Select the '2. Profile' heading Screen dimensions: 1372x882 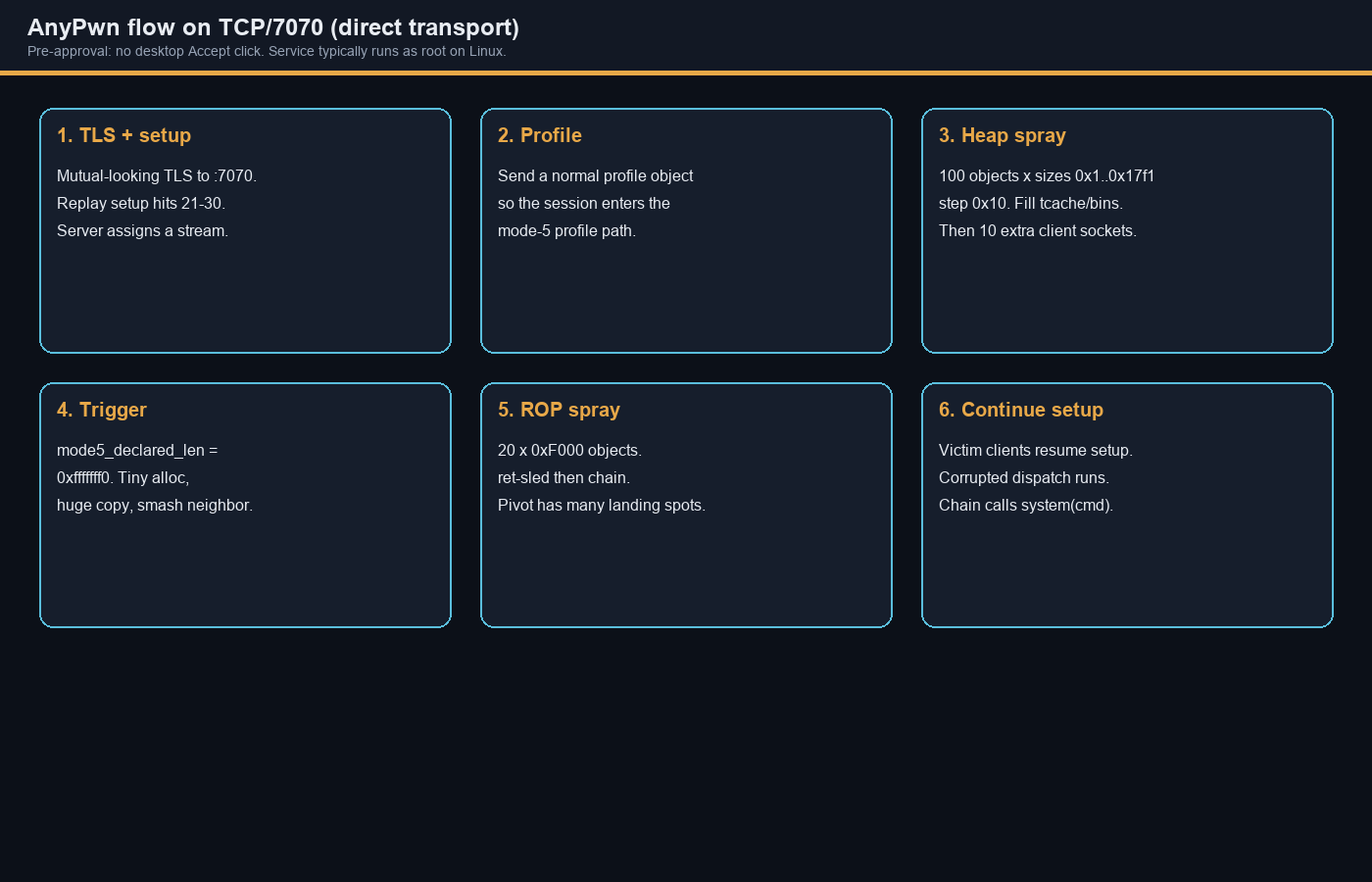(540, 135)
